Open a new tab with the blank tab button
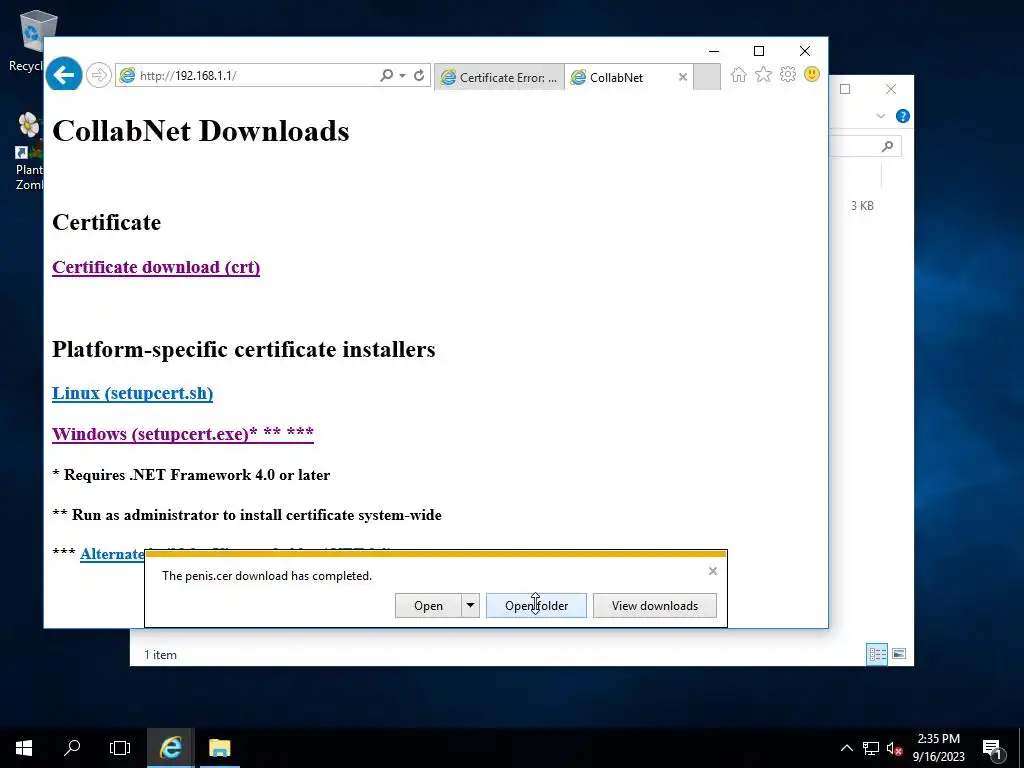 [707, 77]
